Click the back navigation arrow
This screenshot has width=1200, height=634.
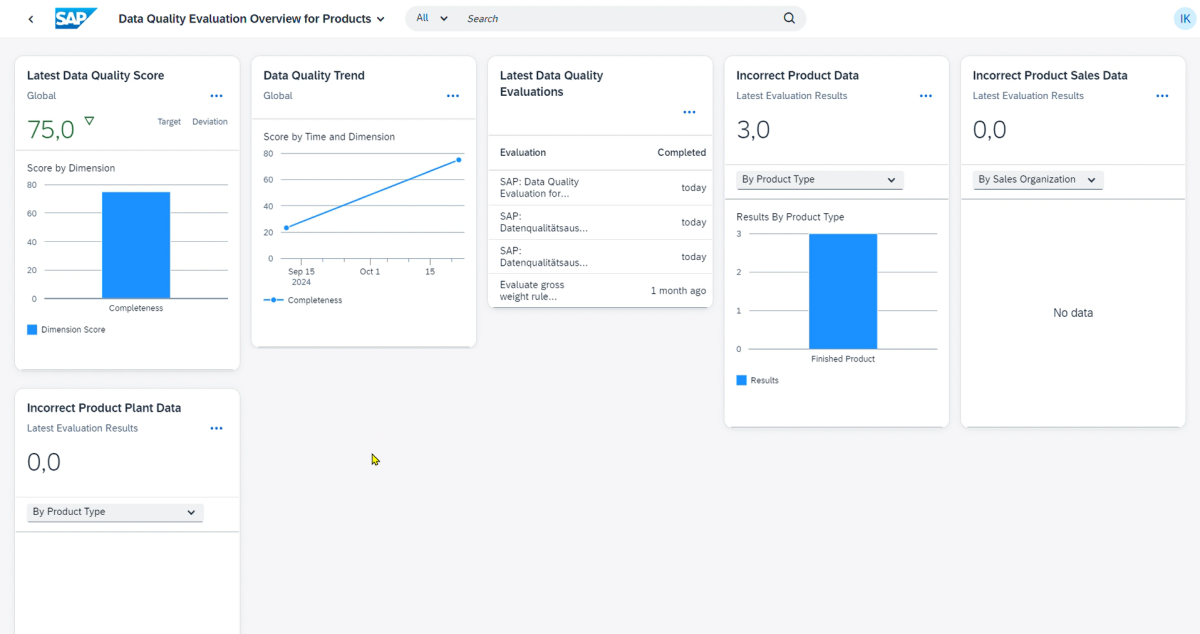pos(30,18)
